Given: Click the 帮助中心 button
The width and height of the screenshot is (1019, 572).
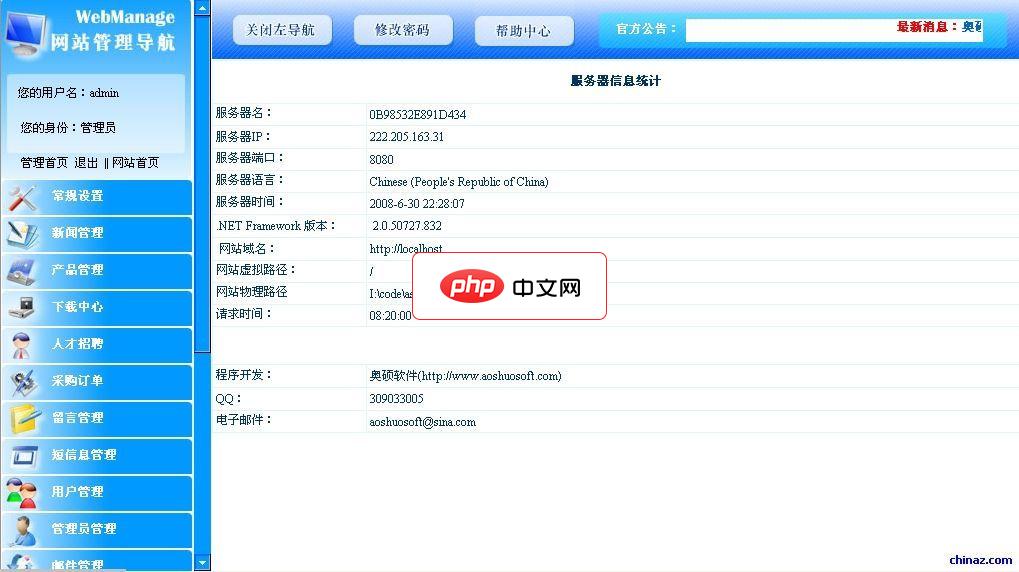Looking at the screenshot, I should pos(524,31).
